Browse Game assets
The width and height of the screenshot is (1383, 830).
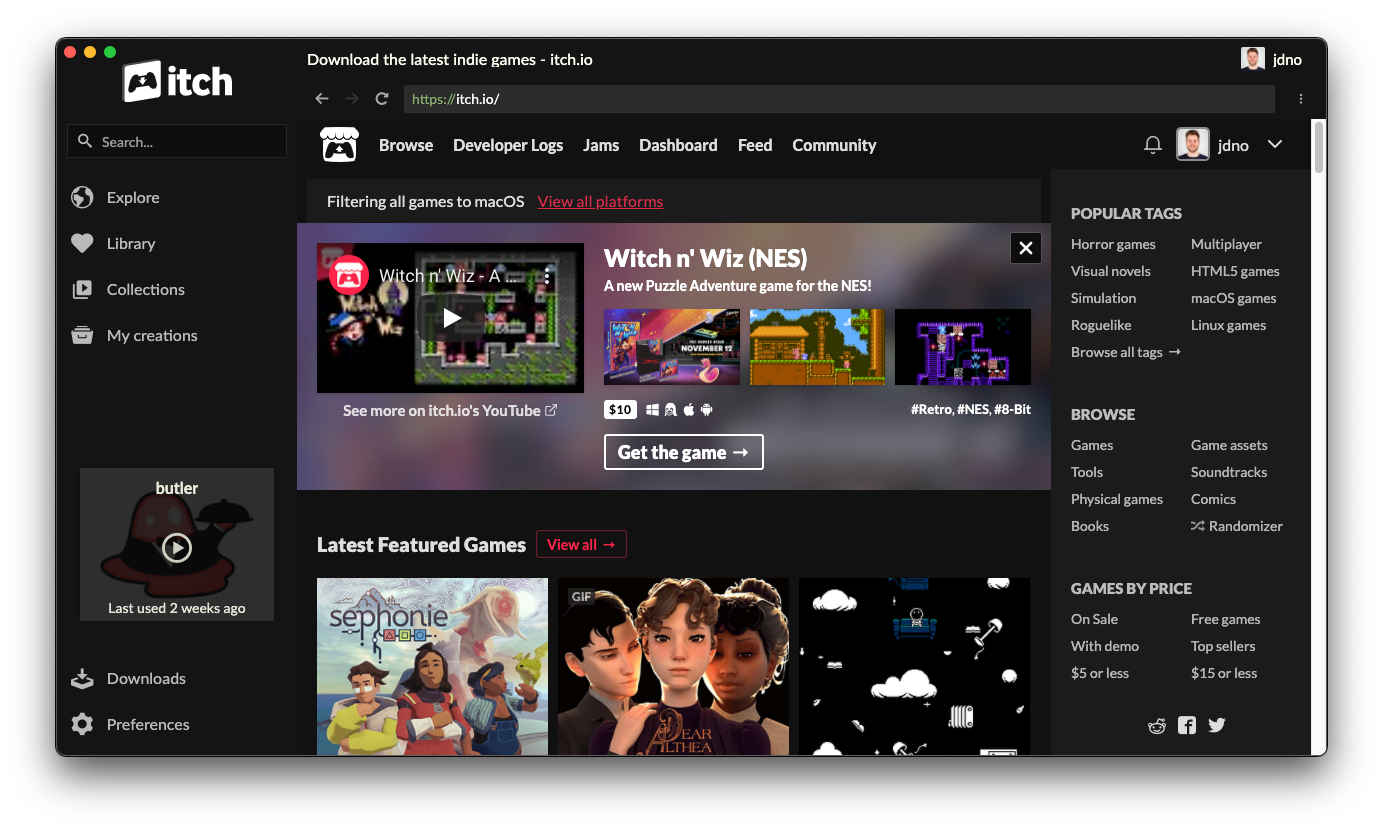(x=1229, y=445)
